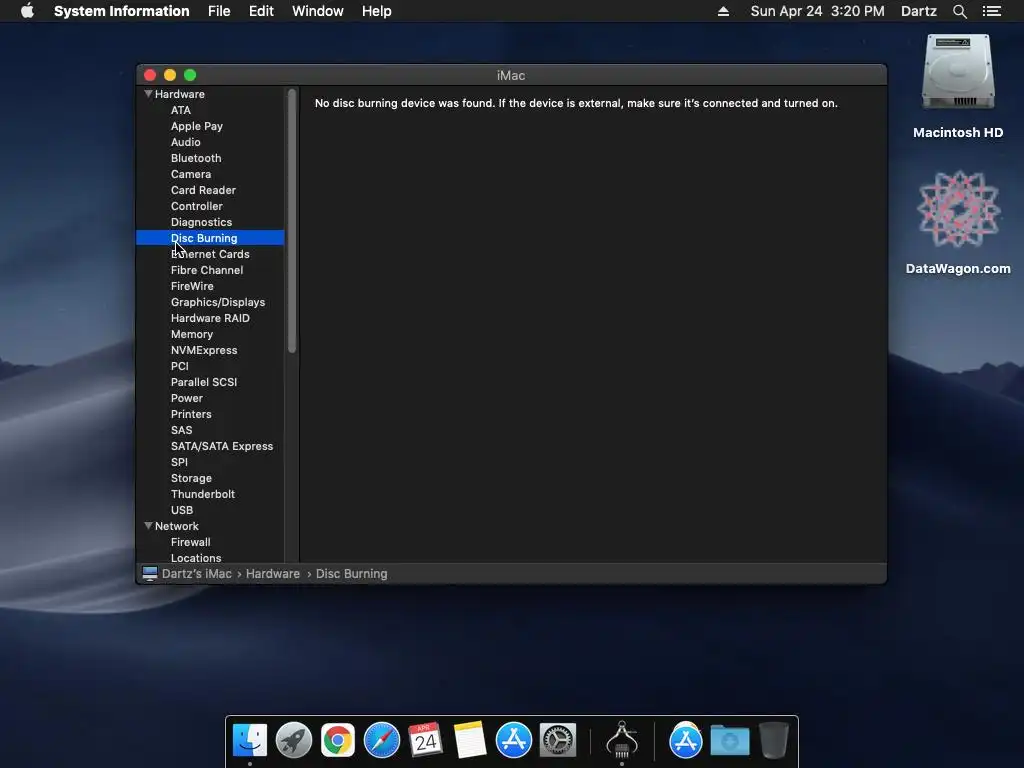The width and height of the screenshot is (1024, 768).
Task: Collapse the Hardware section triangle
Action: click(148, 94)
